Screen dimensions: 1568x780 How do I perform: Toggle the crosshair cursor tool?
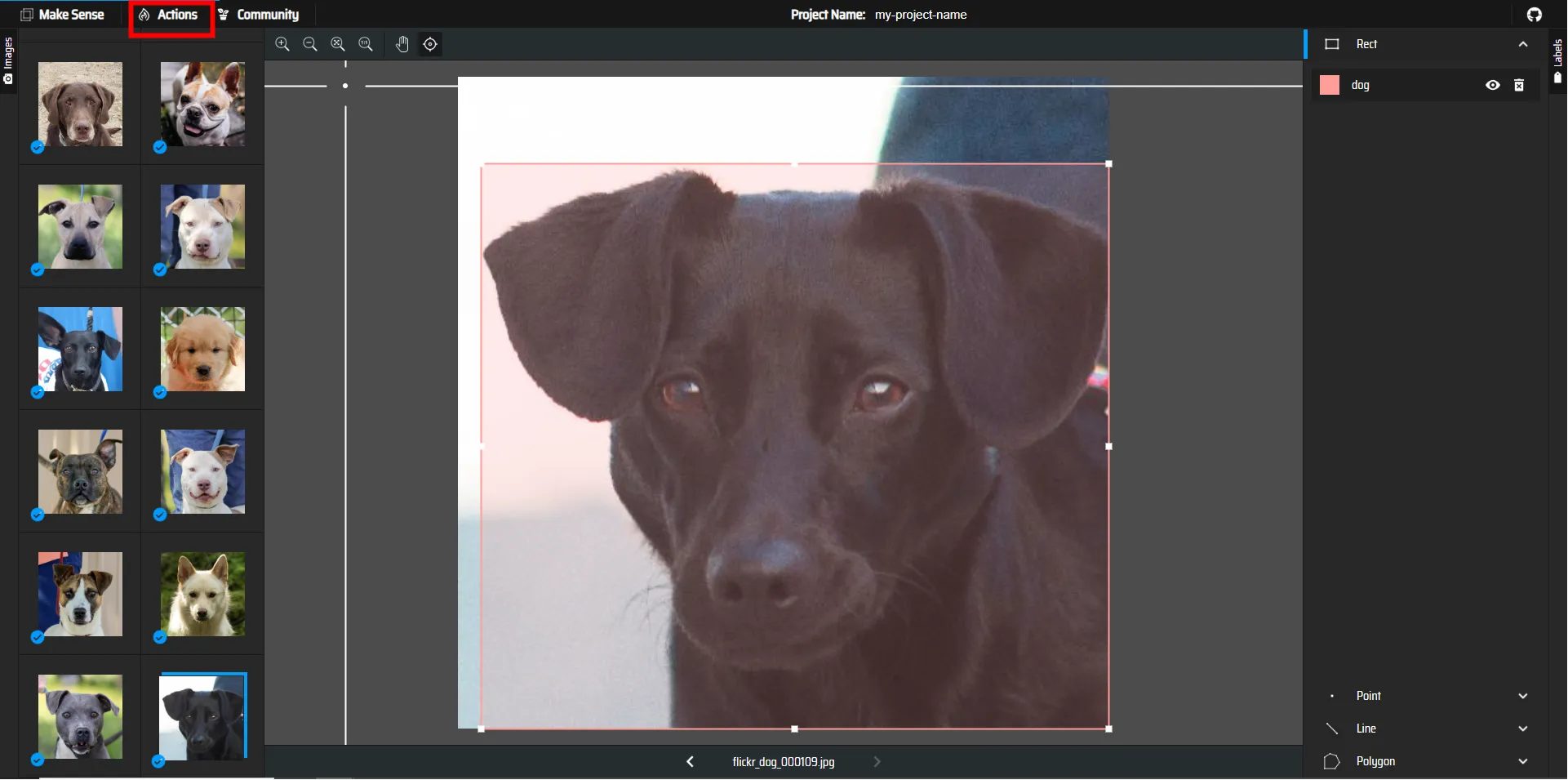pos(430,44)
